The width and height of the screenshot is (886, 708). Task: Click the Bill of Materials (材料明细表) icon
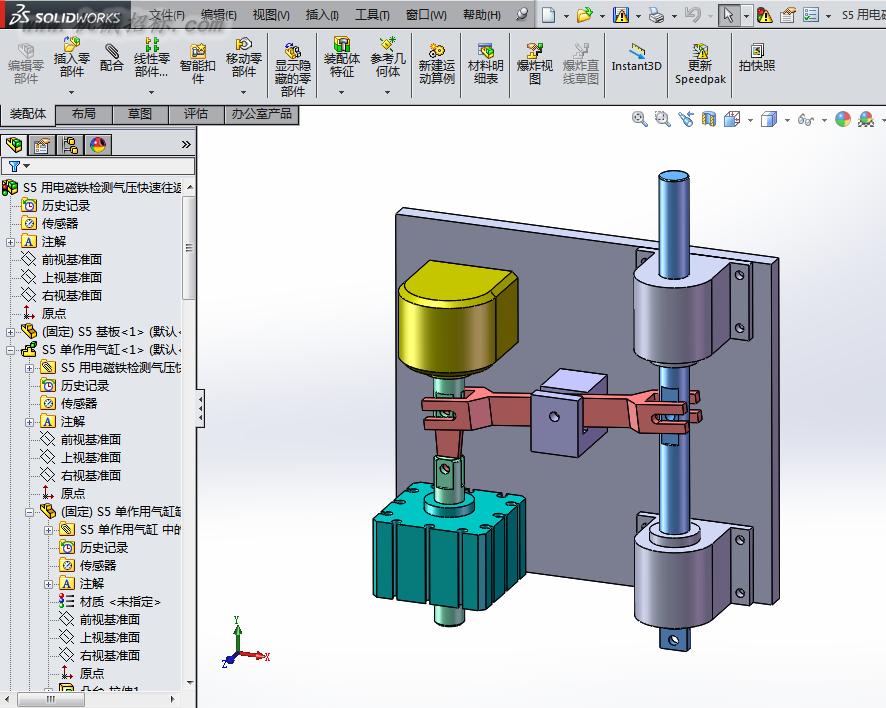tap(485, 64)
